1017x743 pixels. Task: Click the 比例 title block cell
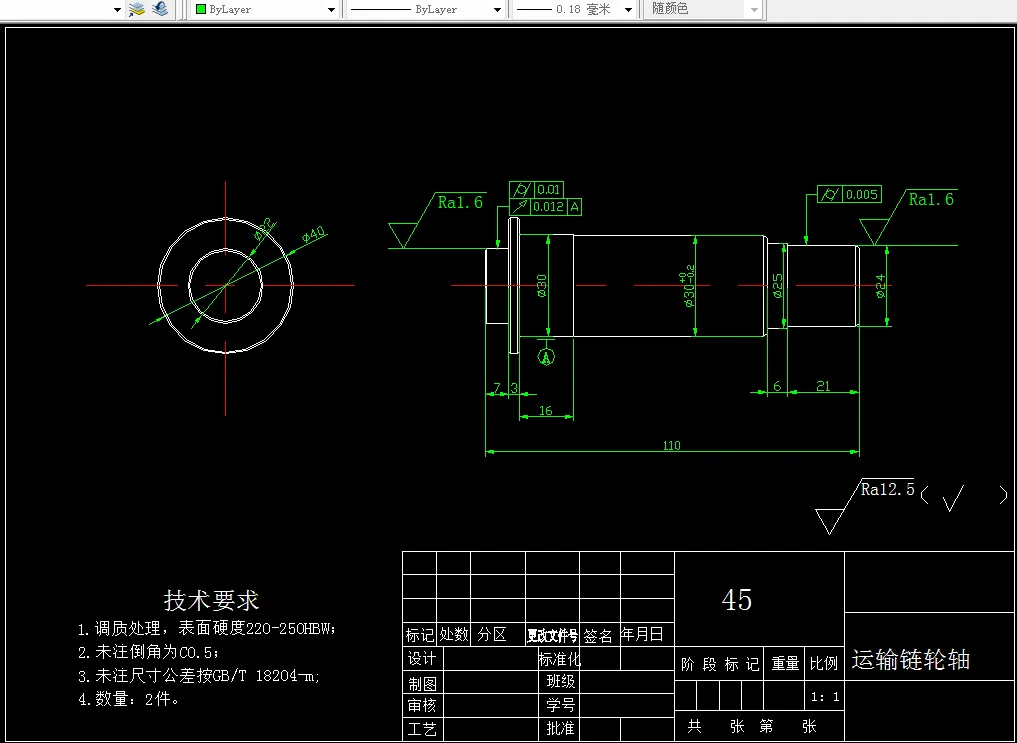click(824, 663)
